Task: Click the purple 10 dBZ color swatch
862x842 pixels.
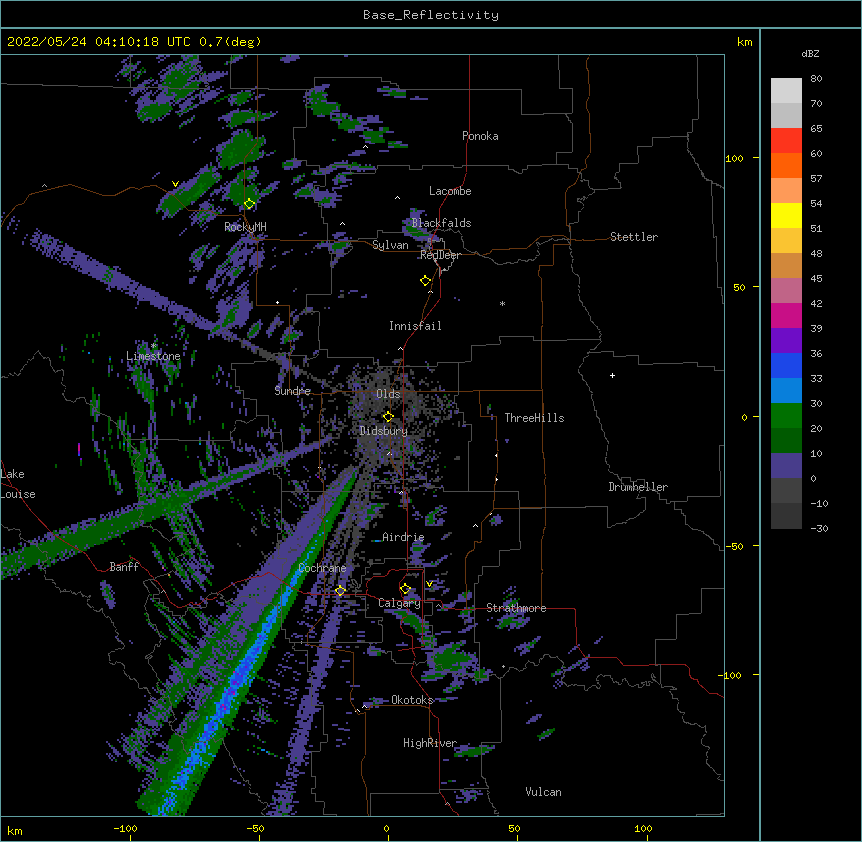Action: [x=786, y=466]
